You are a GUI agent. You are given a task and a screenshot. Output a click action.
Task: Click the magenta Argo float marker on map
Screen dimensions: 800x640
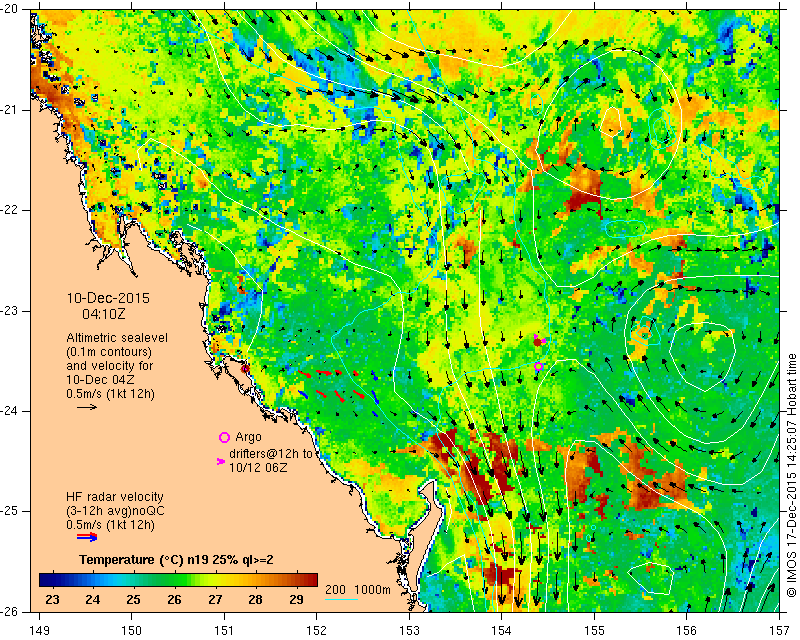tap(538, 366)
